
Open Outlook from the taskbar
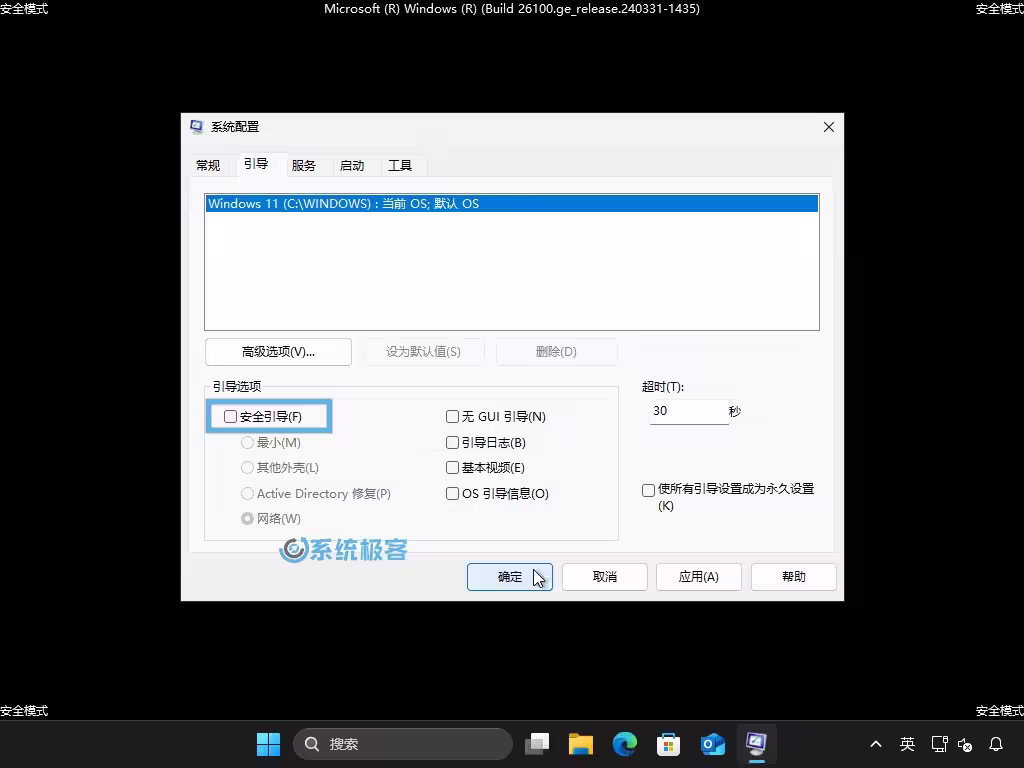[712, 744]
